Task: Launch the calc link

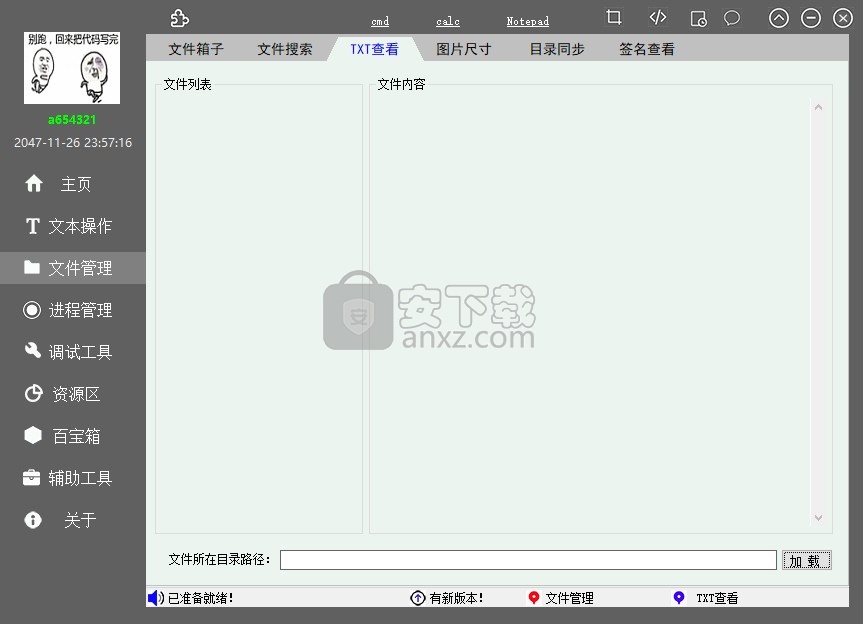Action: pos(447,21)
